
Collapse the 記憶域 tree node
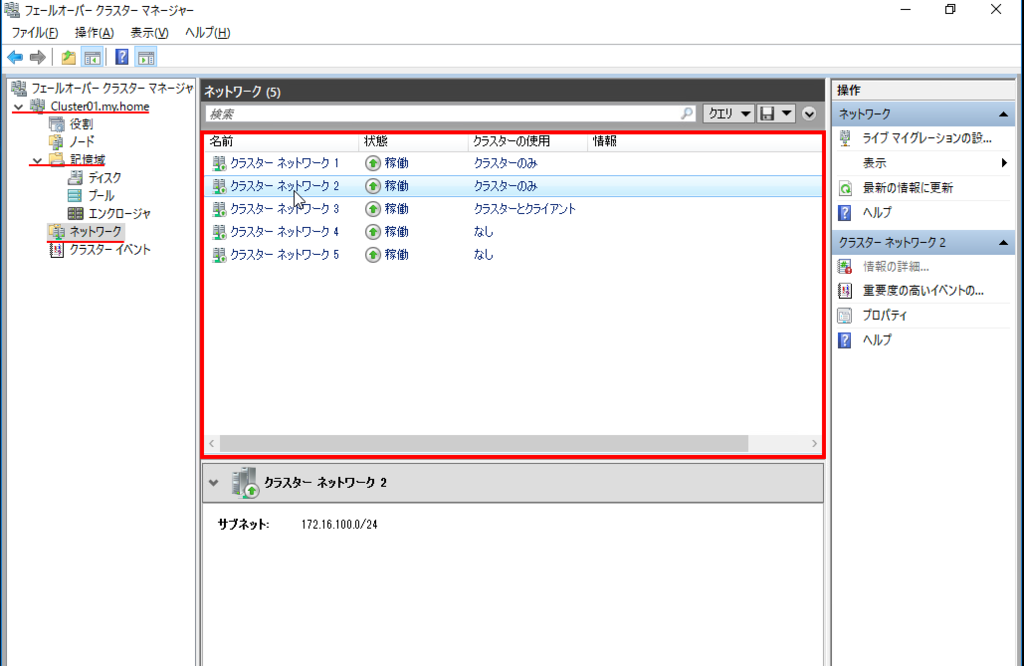click(37, 160)
